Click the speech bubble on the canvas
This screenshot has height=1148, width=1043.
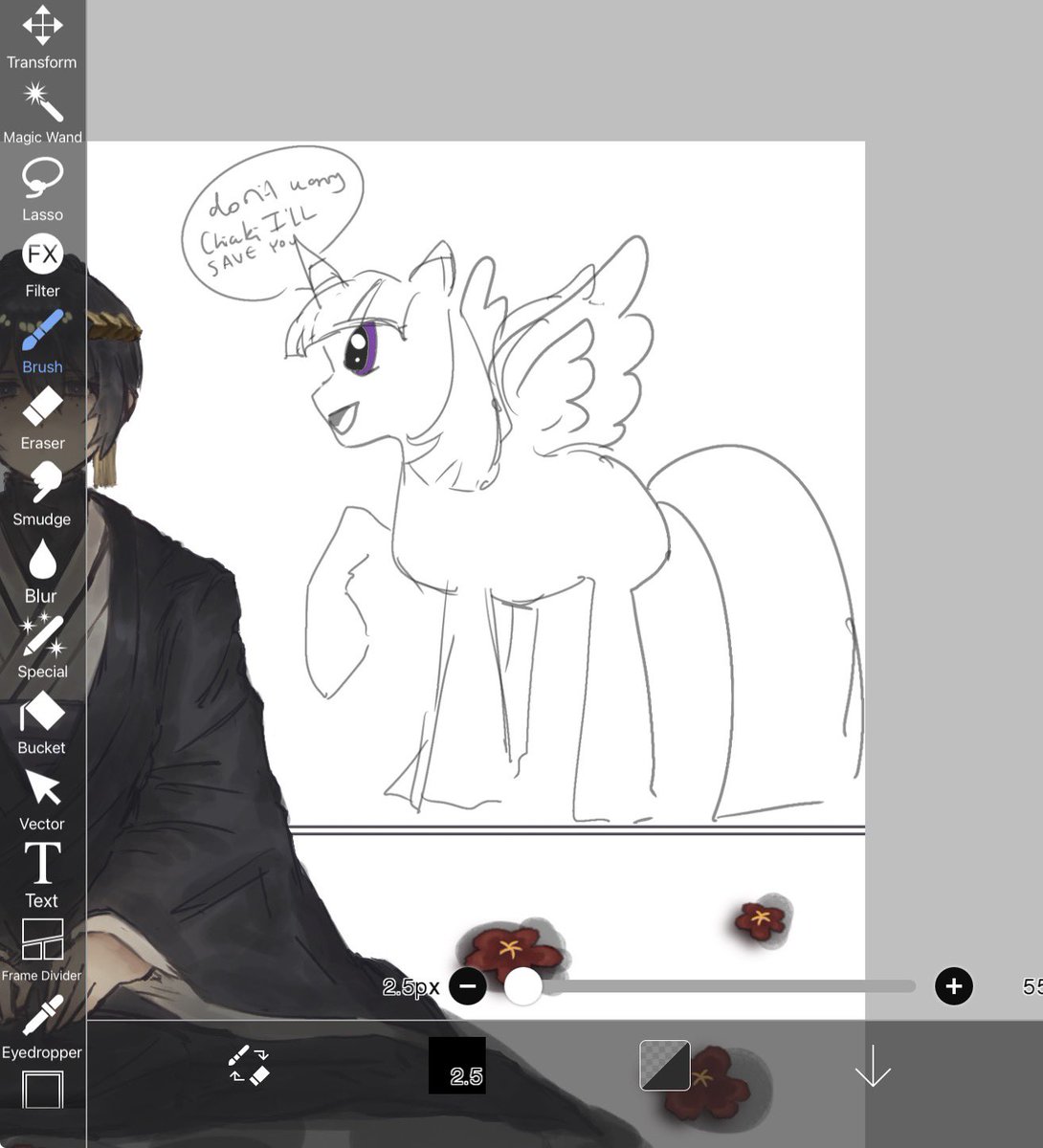pyautogui.click(x=273, y=223)
